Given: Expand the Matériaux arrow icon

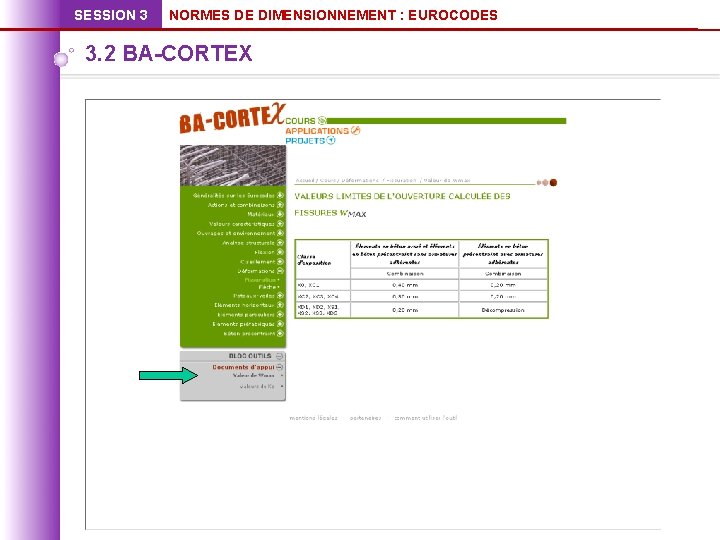Looking at the screenshot, I should click(280, 214).
